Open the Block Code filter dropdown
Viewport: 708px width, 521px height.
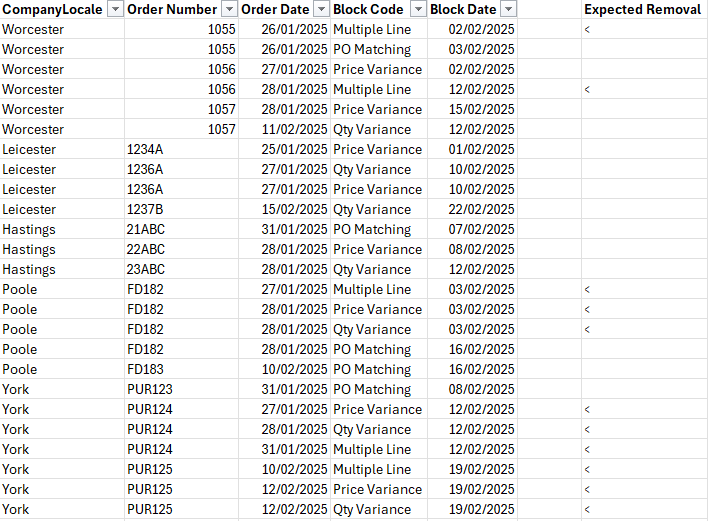point(418,9)
